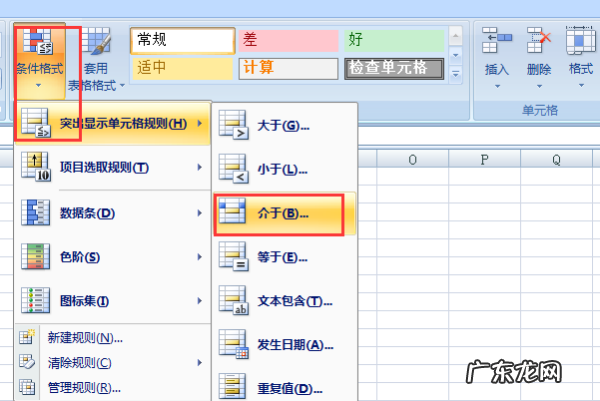
Task: Apply the 适中 yellow cell style
Action: pos(183,68)
